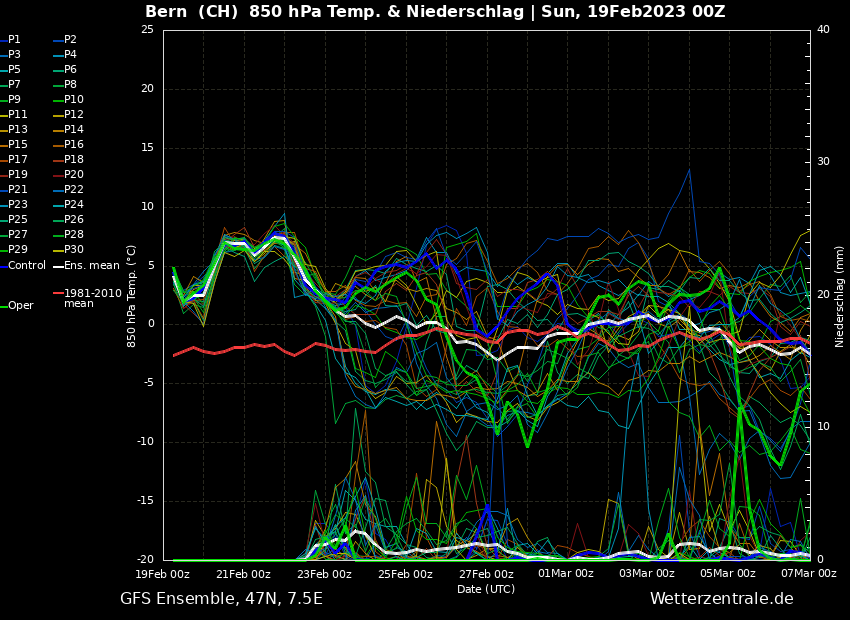Click the P29 legend label
This screenshot has height=620, width=850.
pos(17,249)
